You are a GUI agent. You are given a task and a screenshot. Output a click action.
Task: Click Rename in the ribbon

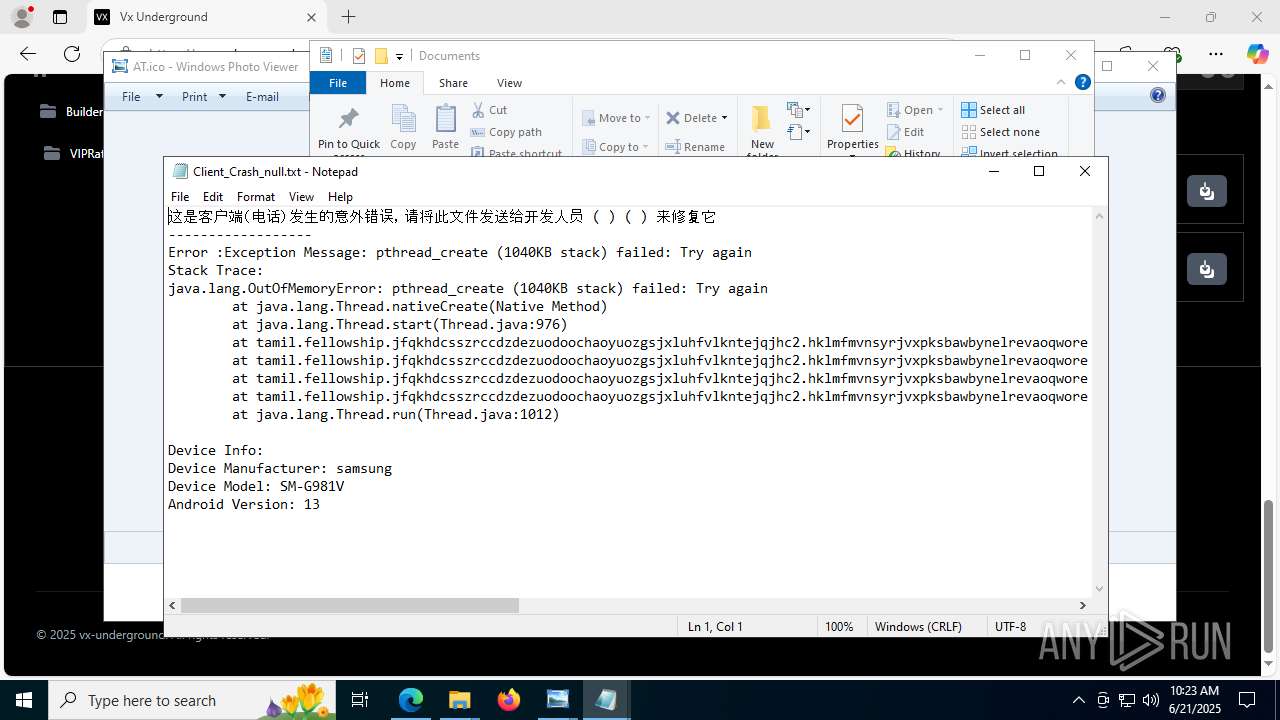[695, 147]
